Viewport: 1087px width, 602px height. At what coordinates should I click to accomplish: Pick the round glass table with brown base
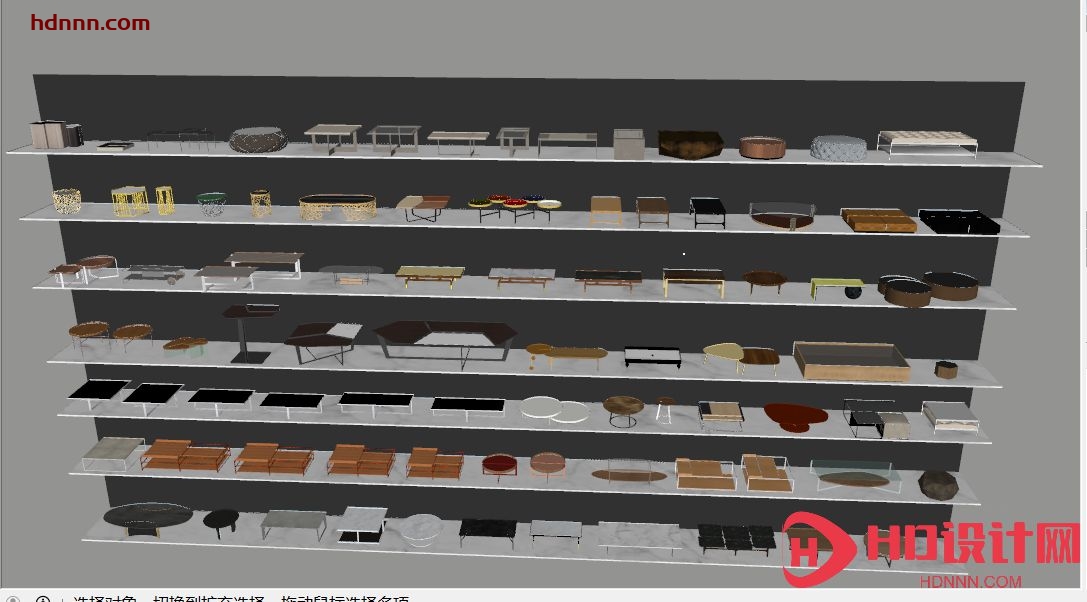(x=782, y=216)
